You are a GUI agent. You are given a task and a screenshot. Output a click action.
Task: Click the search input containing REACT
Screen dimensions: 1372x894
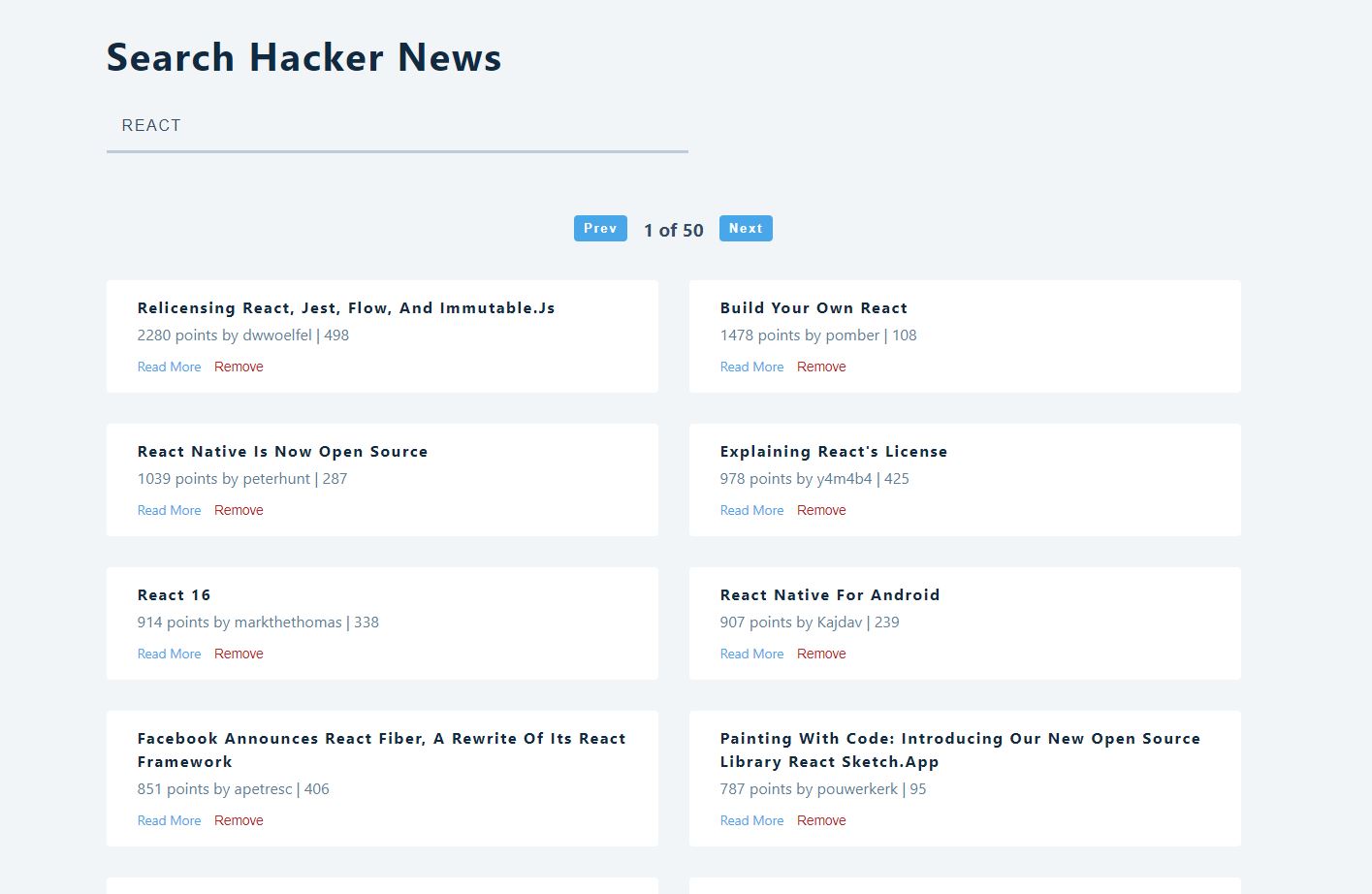397,126
